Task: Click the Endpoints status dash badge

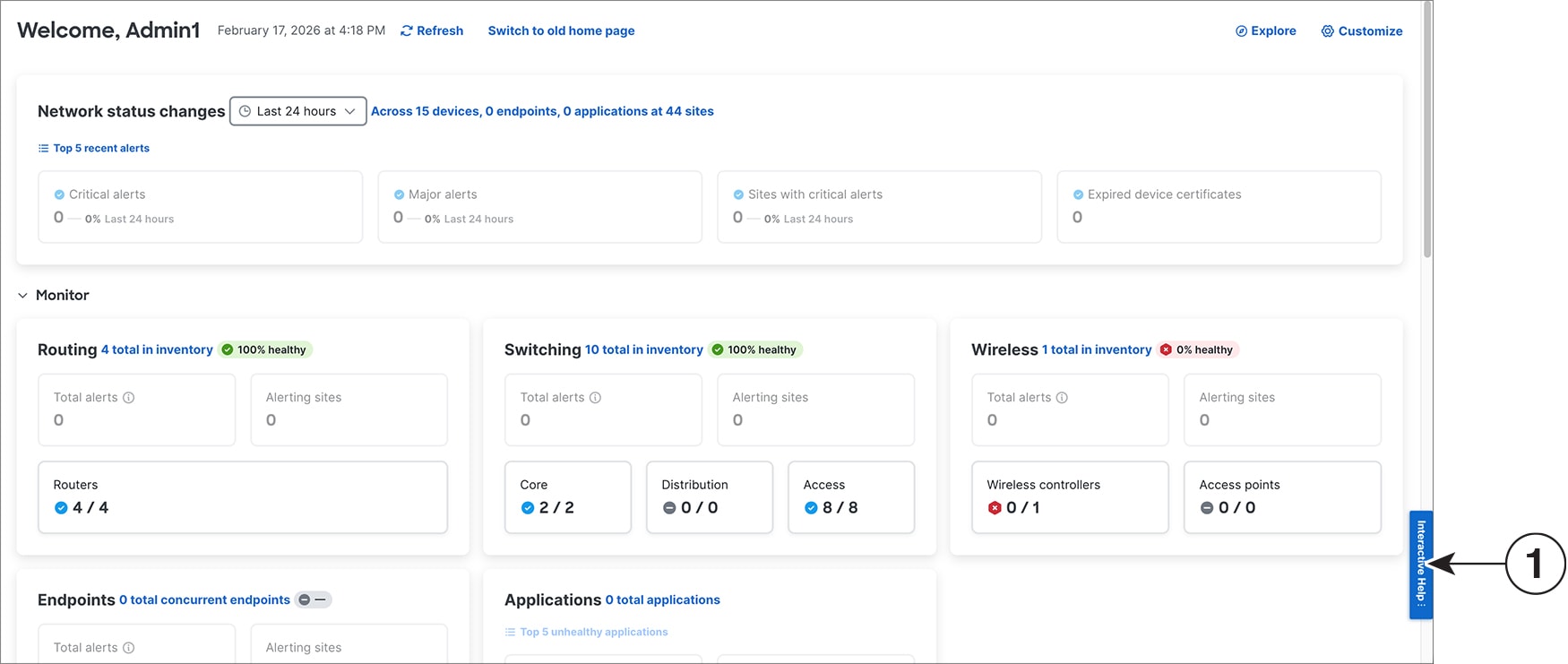Action: 313,599
